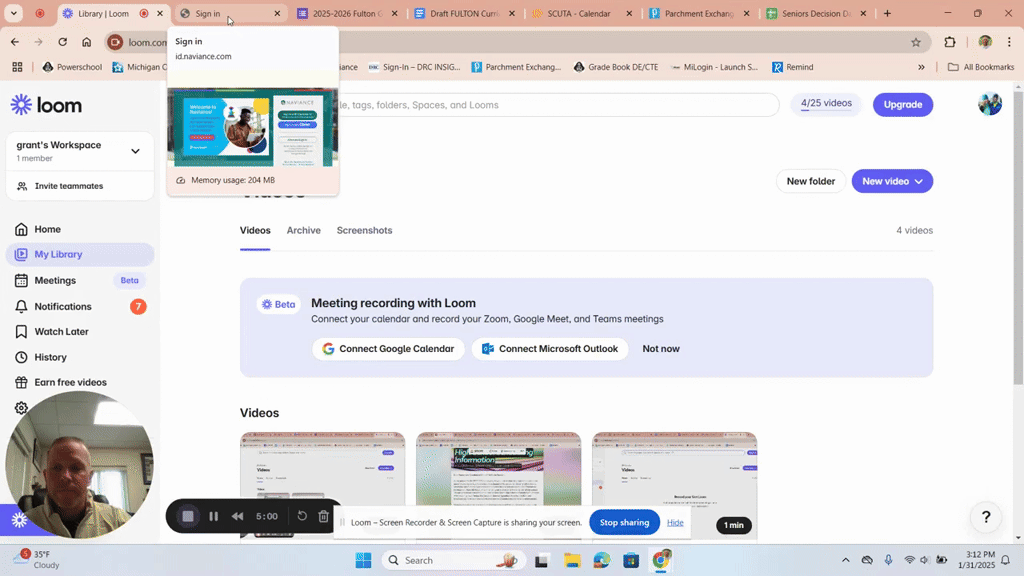This screenshot has width=1024, height=576.
Task: Restart recording using the circular arrow icon
Action: [302, 516]
